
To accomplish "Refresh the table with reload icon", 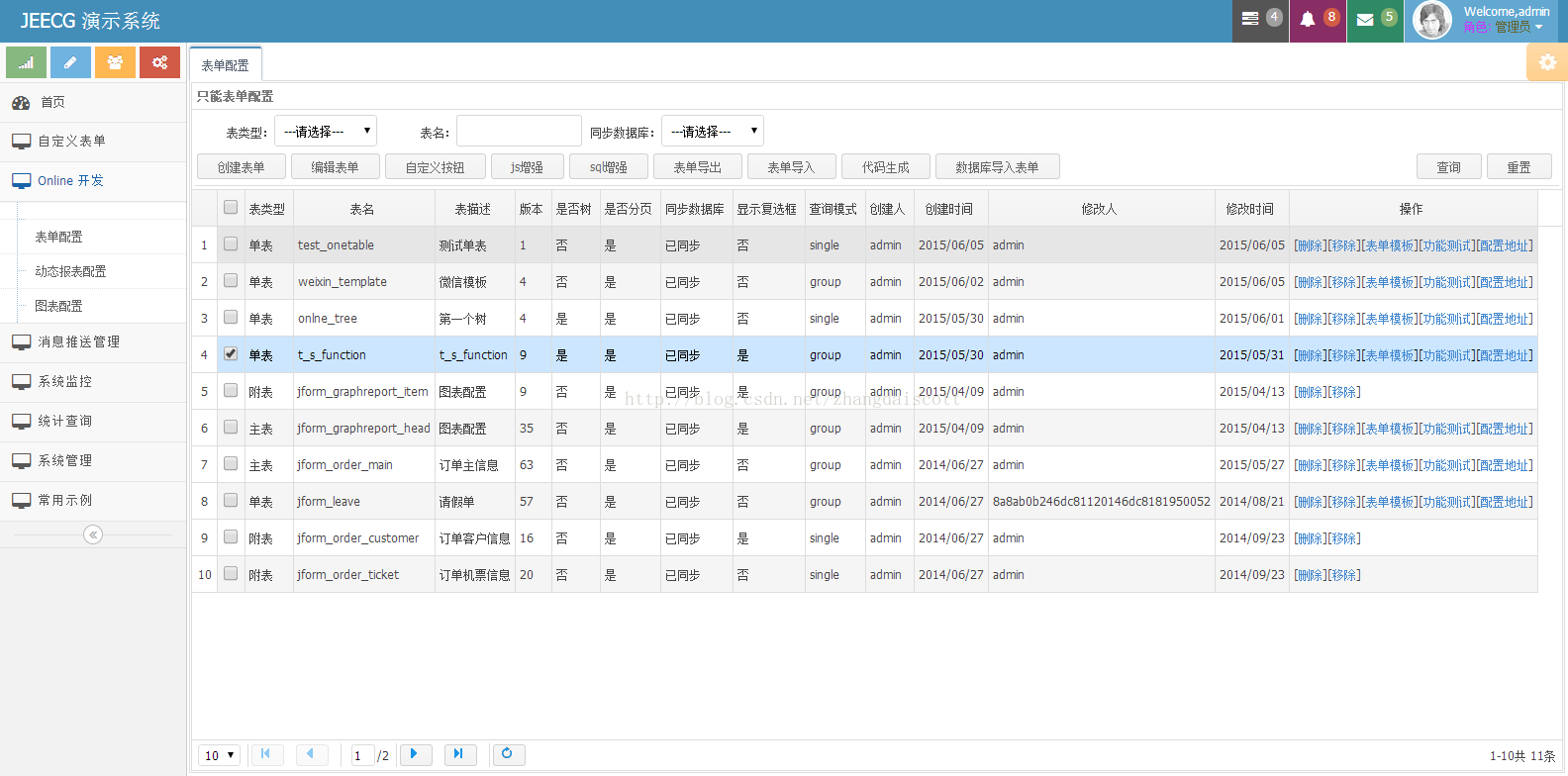I will 508,754.
